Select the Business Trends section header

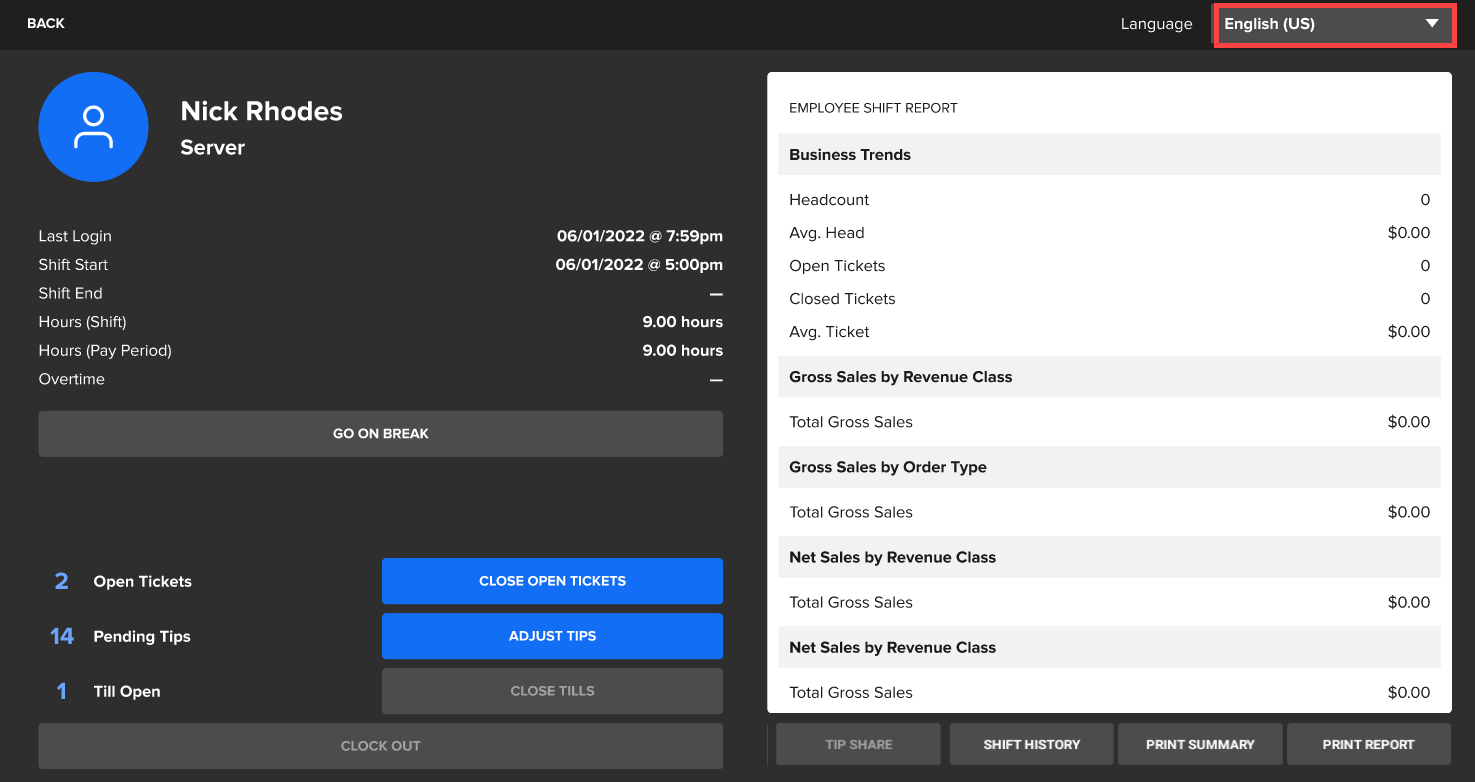point(850,155)
